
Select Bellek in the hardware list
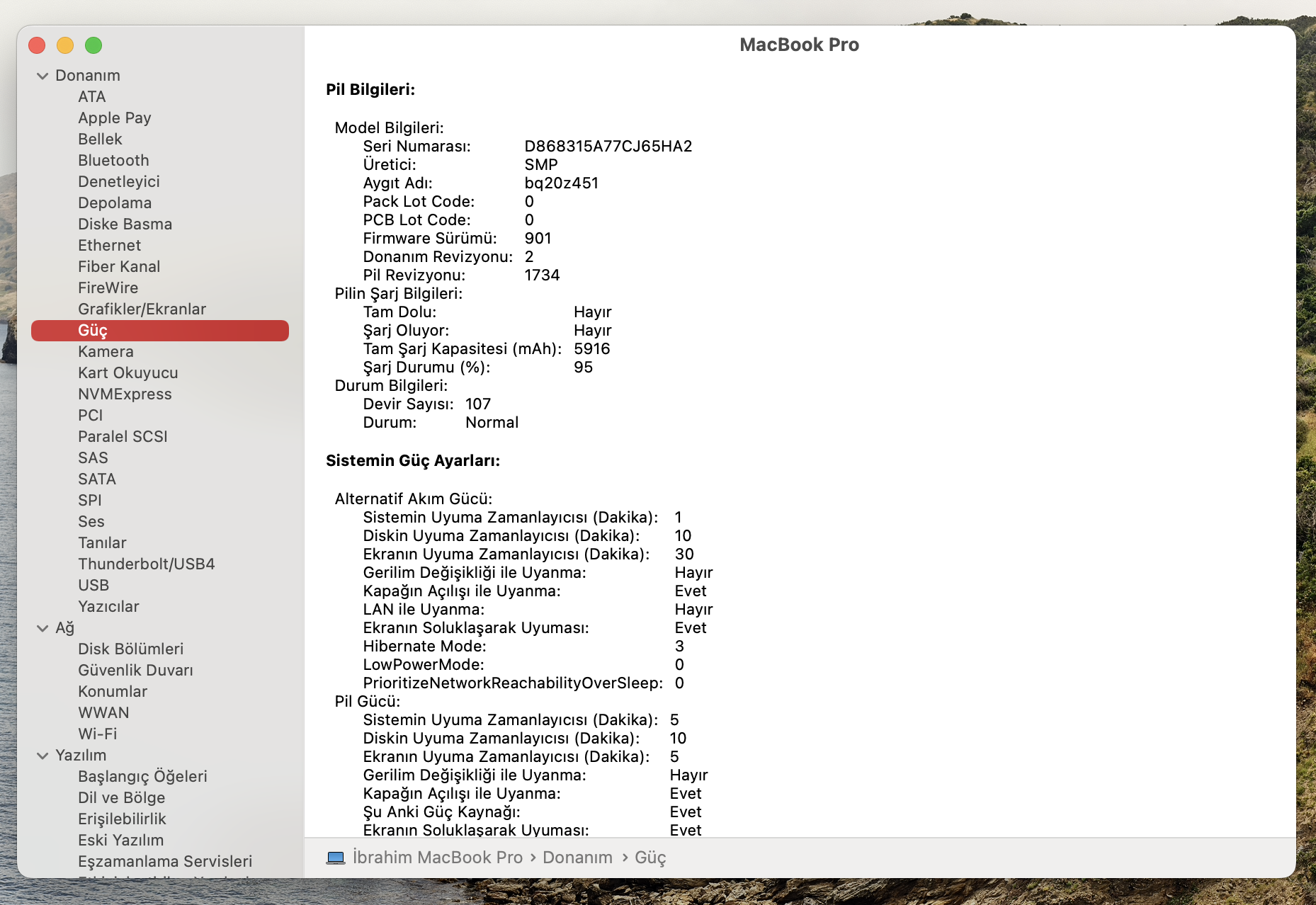100,140
